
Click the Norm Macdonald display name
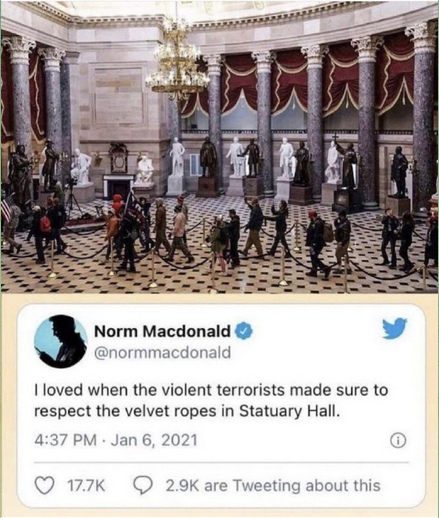162,331
